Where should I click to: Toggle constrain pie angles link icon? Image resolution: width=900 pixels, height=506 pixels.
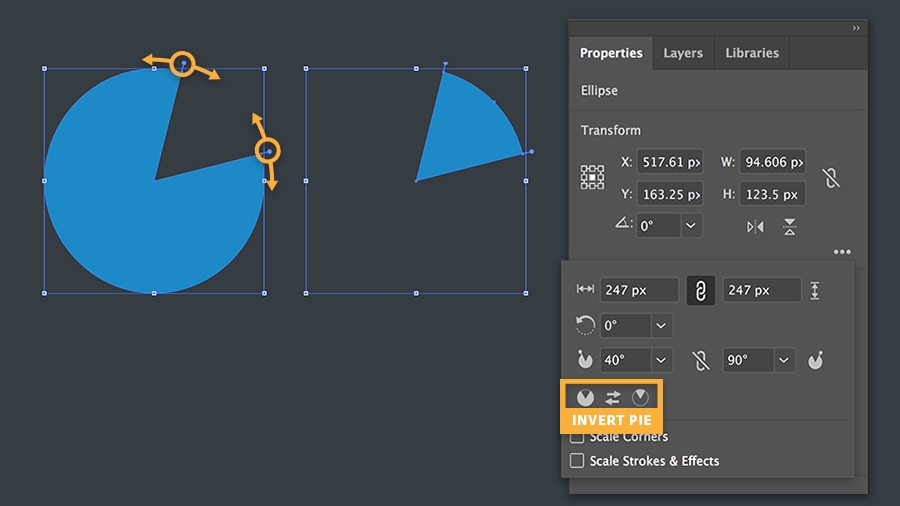point(701,360)
